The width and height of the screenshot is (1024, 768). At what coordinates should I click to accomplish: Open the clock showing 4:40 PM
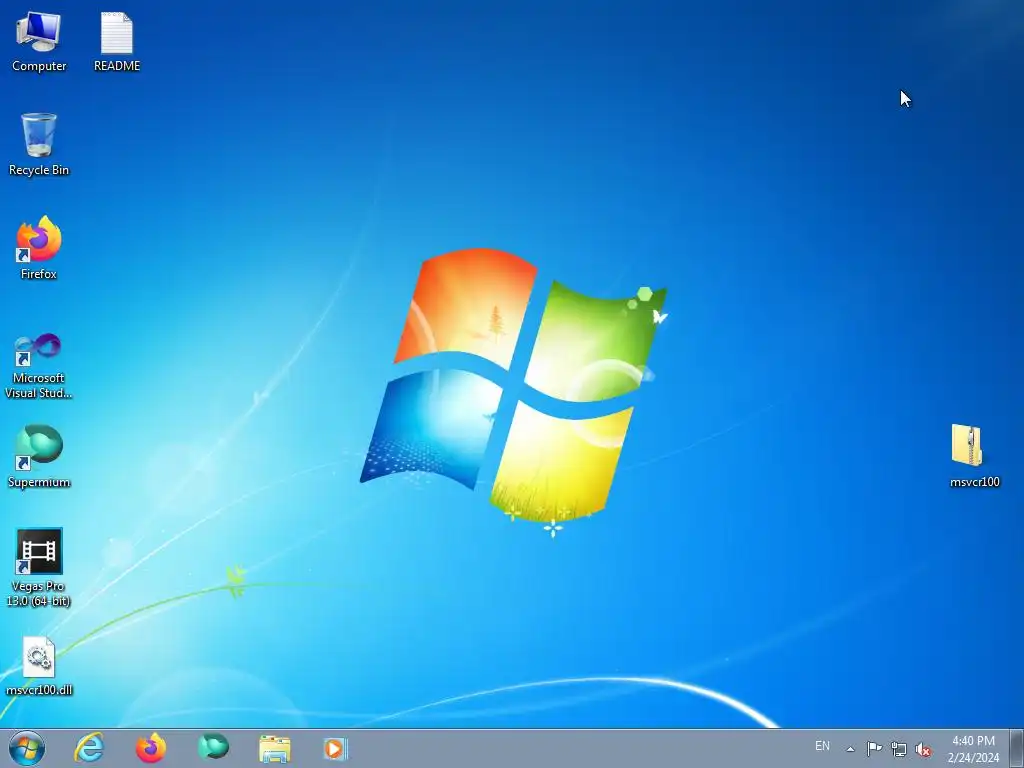click(x=973, y=748)
